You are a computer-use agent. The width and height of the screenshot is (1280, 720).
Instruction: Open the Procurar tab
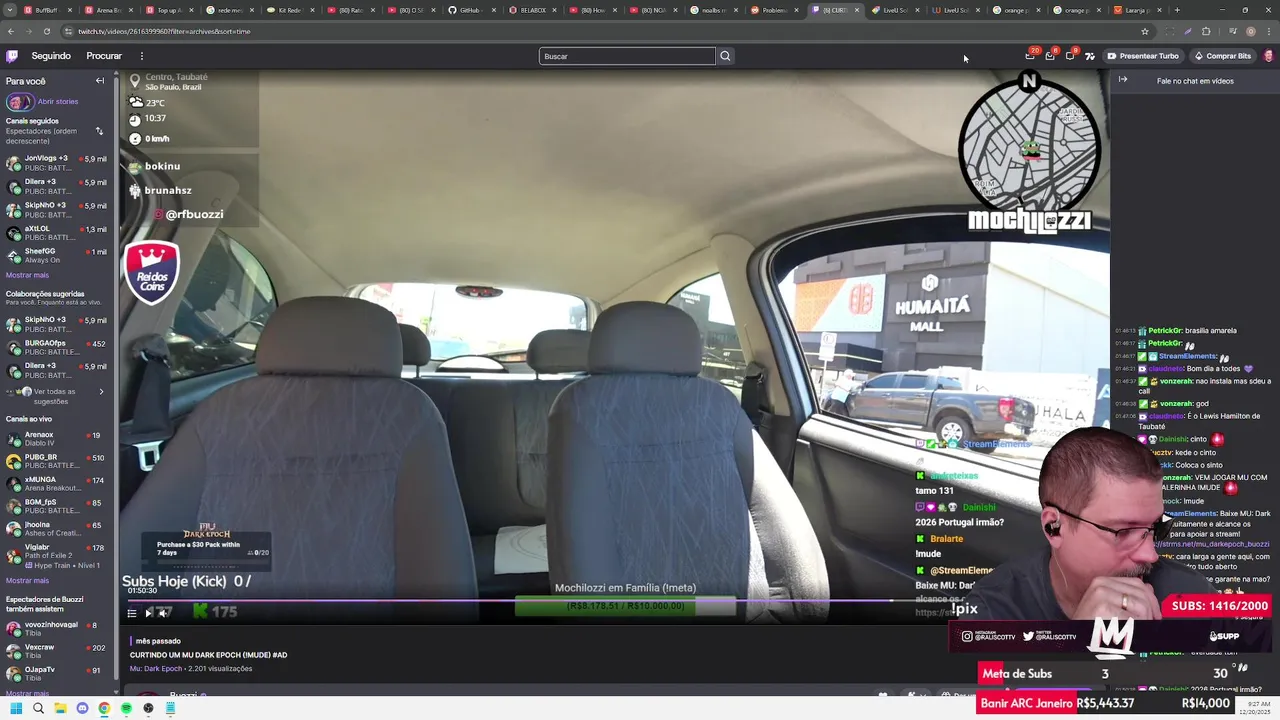point(104,56)
